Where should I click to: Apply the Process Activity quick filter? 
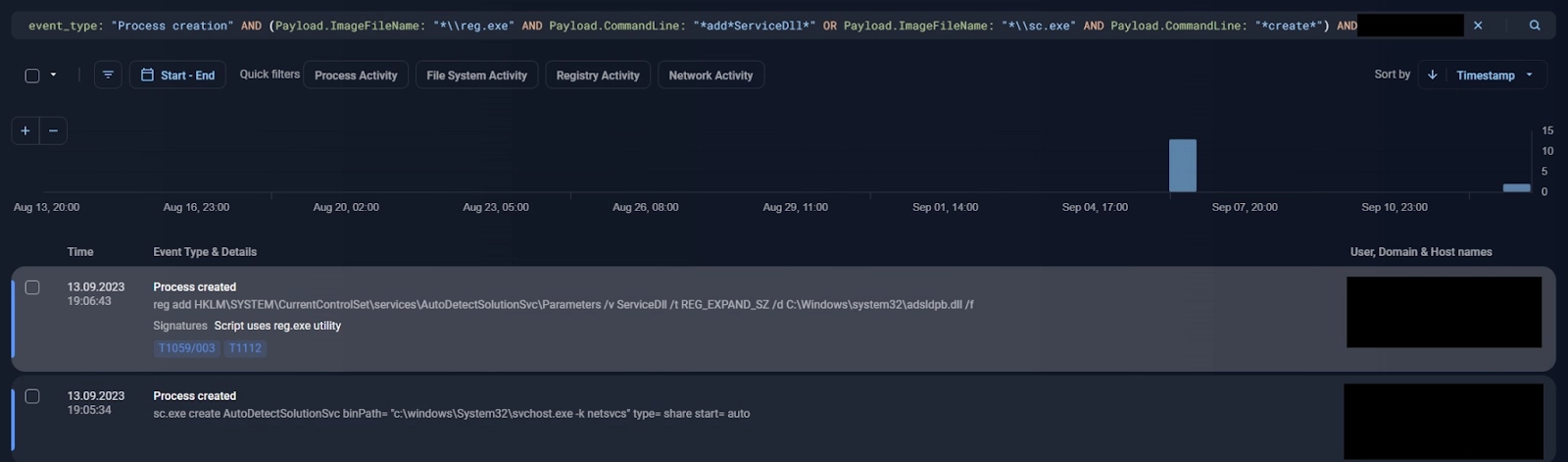pos(356,75)
